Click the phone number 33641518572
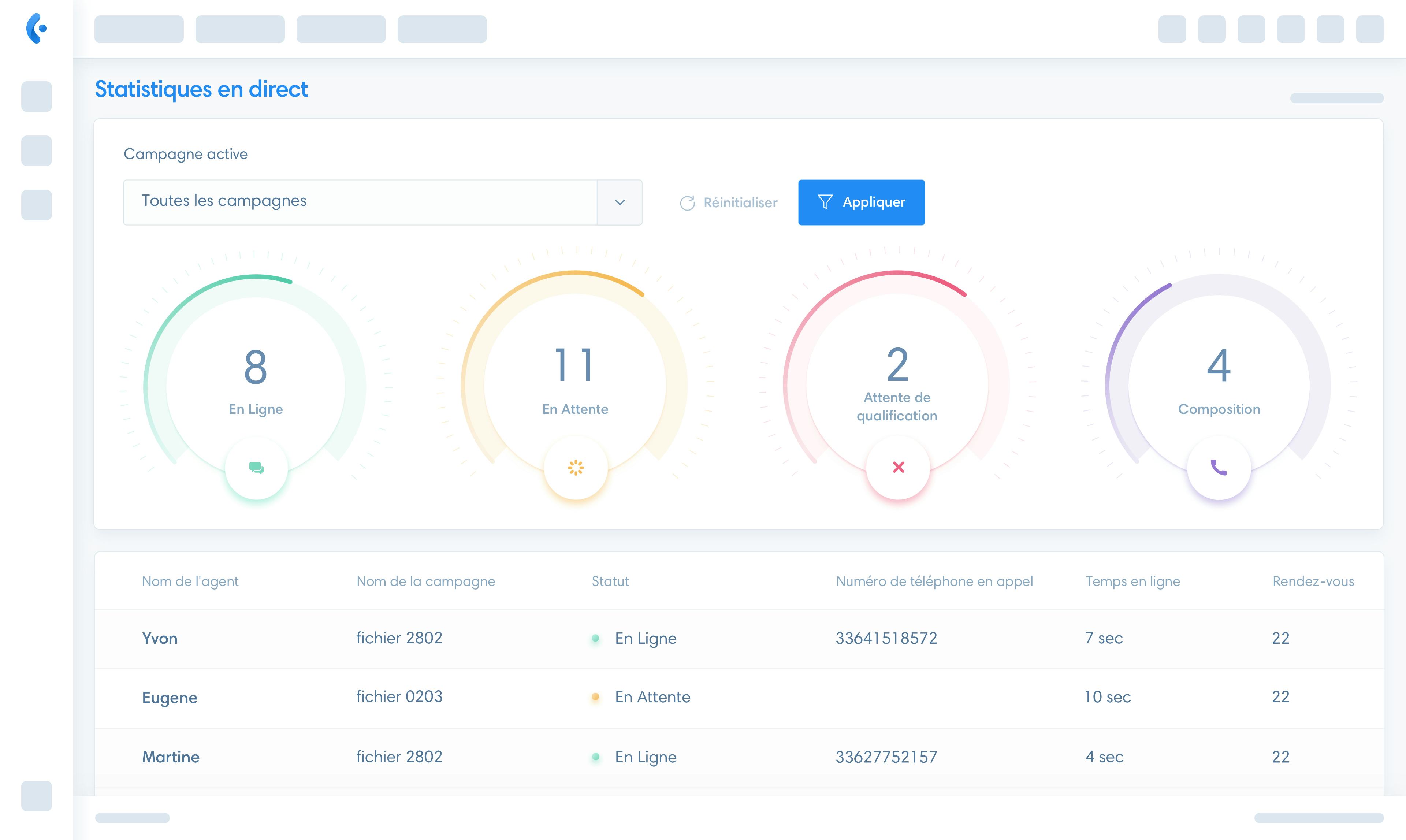The width and height of the screenshot is (1406, 840). [886, 639]
